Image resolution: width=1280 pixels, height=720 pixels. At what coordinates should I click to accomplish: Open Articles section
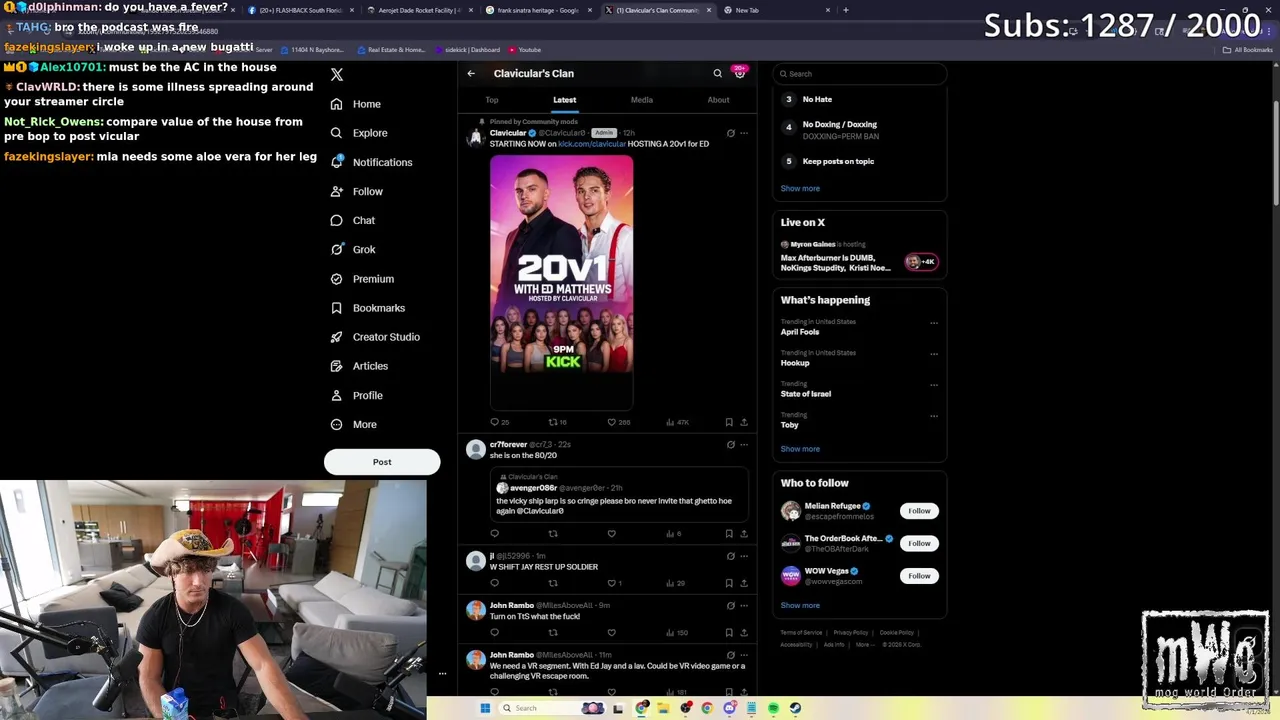point(358,366)
